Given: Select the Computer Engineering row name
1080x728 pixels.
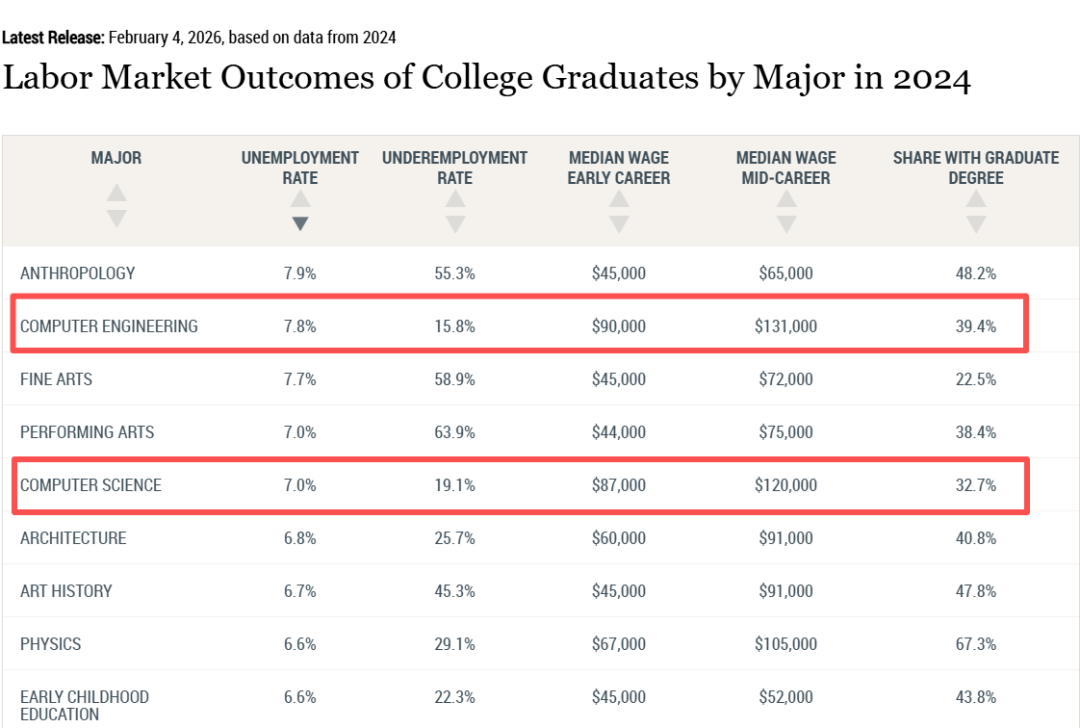Looking at the screenshot, I should point(109,326).
